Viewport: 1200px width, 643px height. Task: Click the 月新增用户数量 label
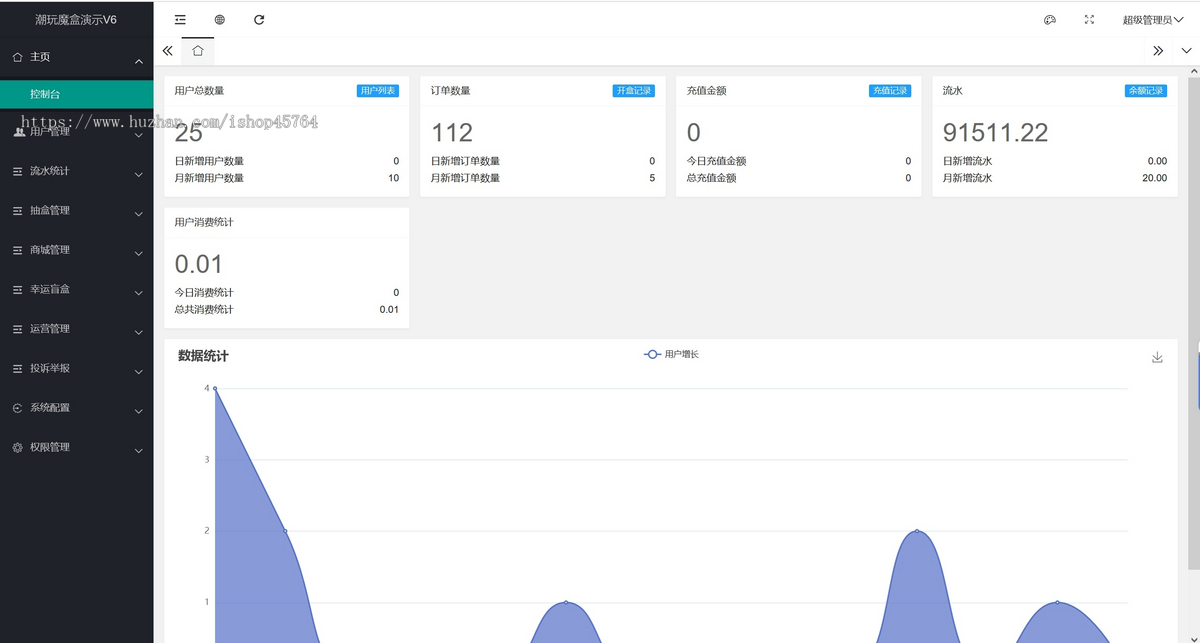click(x=209, y=178)
